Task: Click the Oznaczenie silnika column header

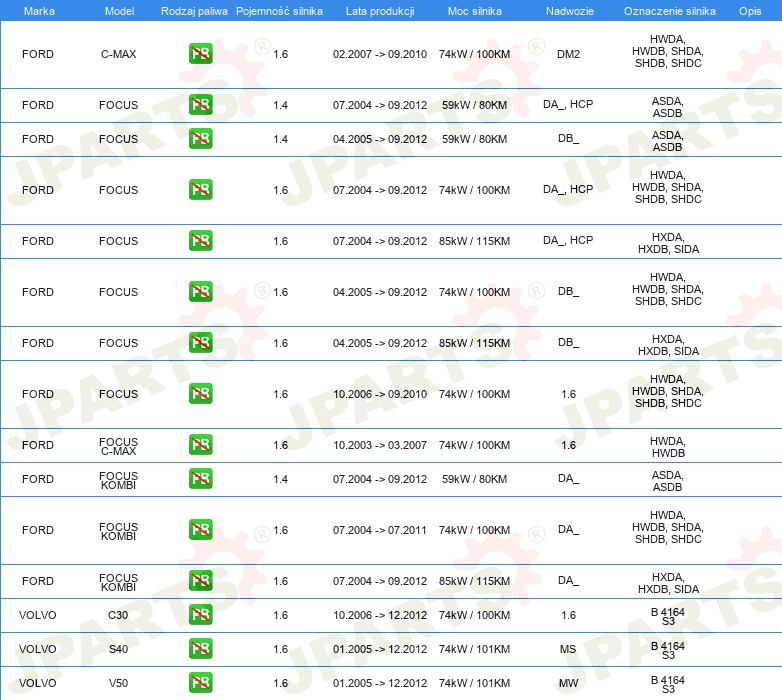Action: tap(669, 11)
